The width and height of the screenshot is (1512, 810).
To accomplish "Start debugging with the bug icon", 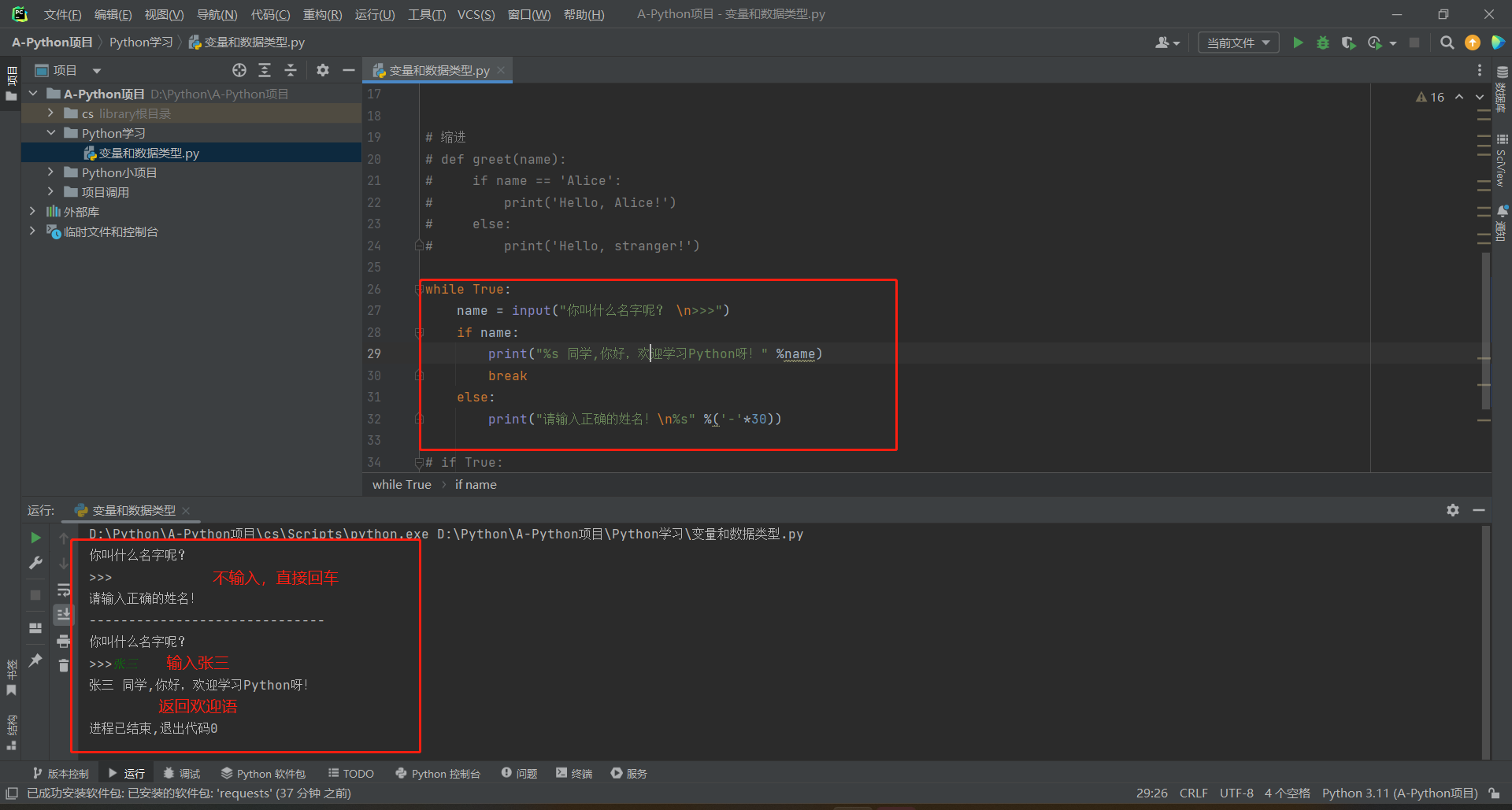I will point(1323,43).
